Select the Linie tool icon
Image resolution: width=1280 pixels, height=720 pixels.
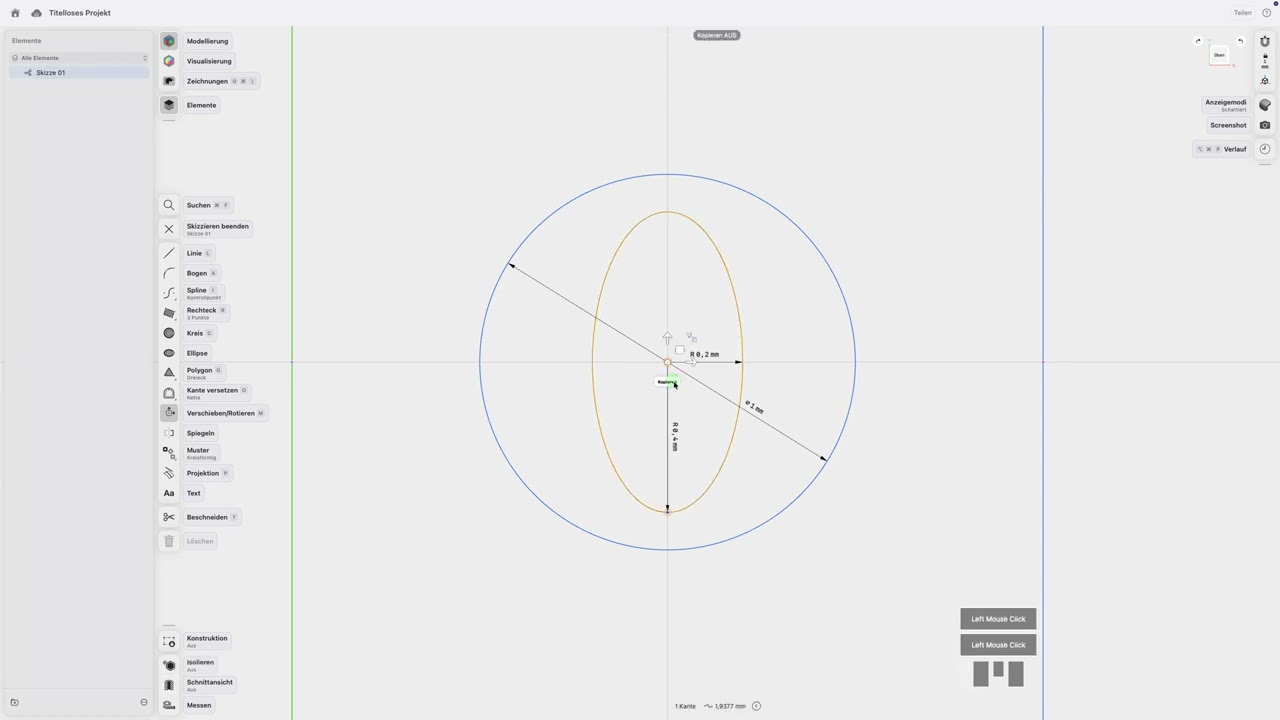point(169,253)
